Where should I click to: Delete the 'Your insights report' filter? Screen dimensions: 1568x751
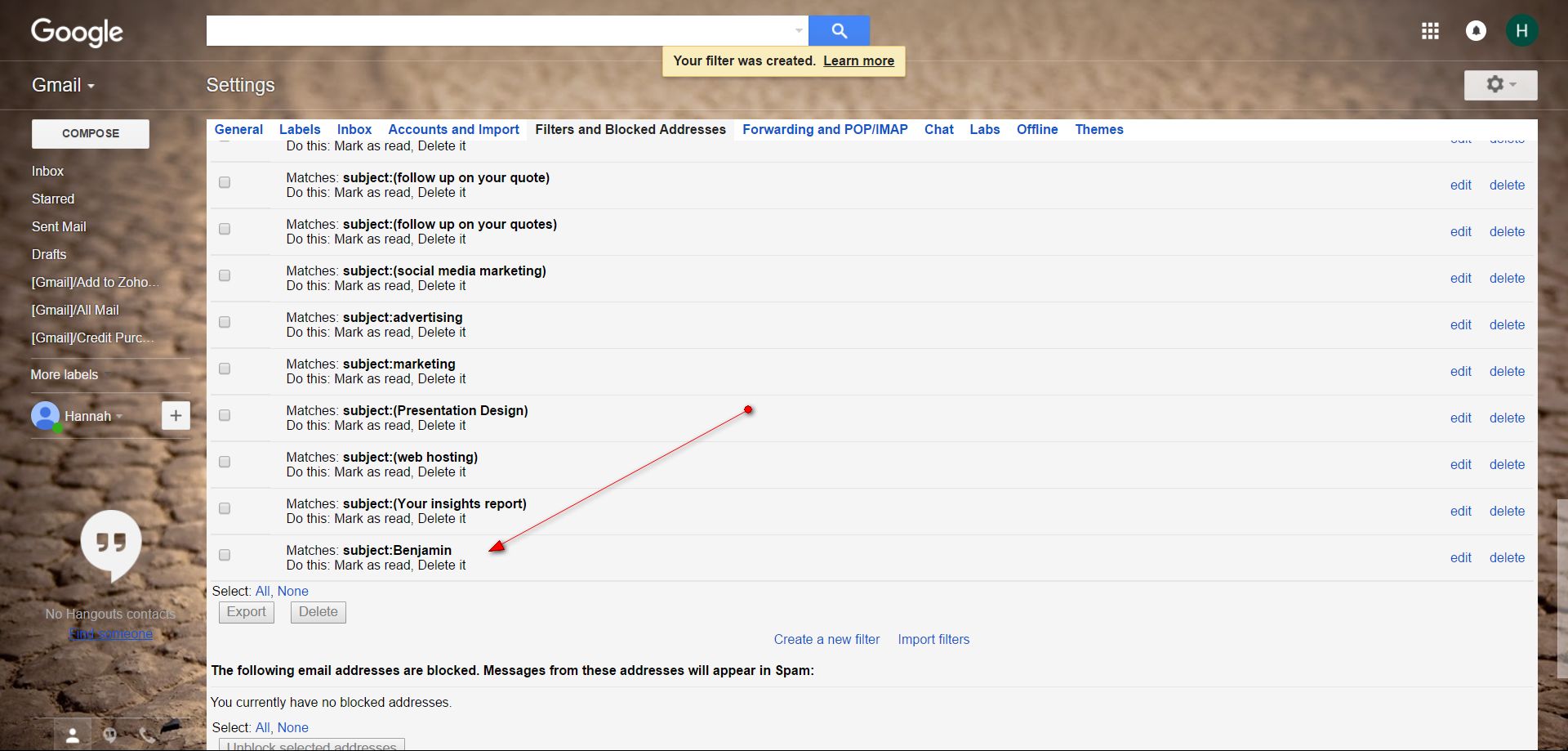point(1507,511)
